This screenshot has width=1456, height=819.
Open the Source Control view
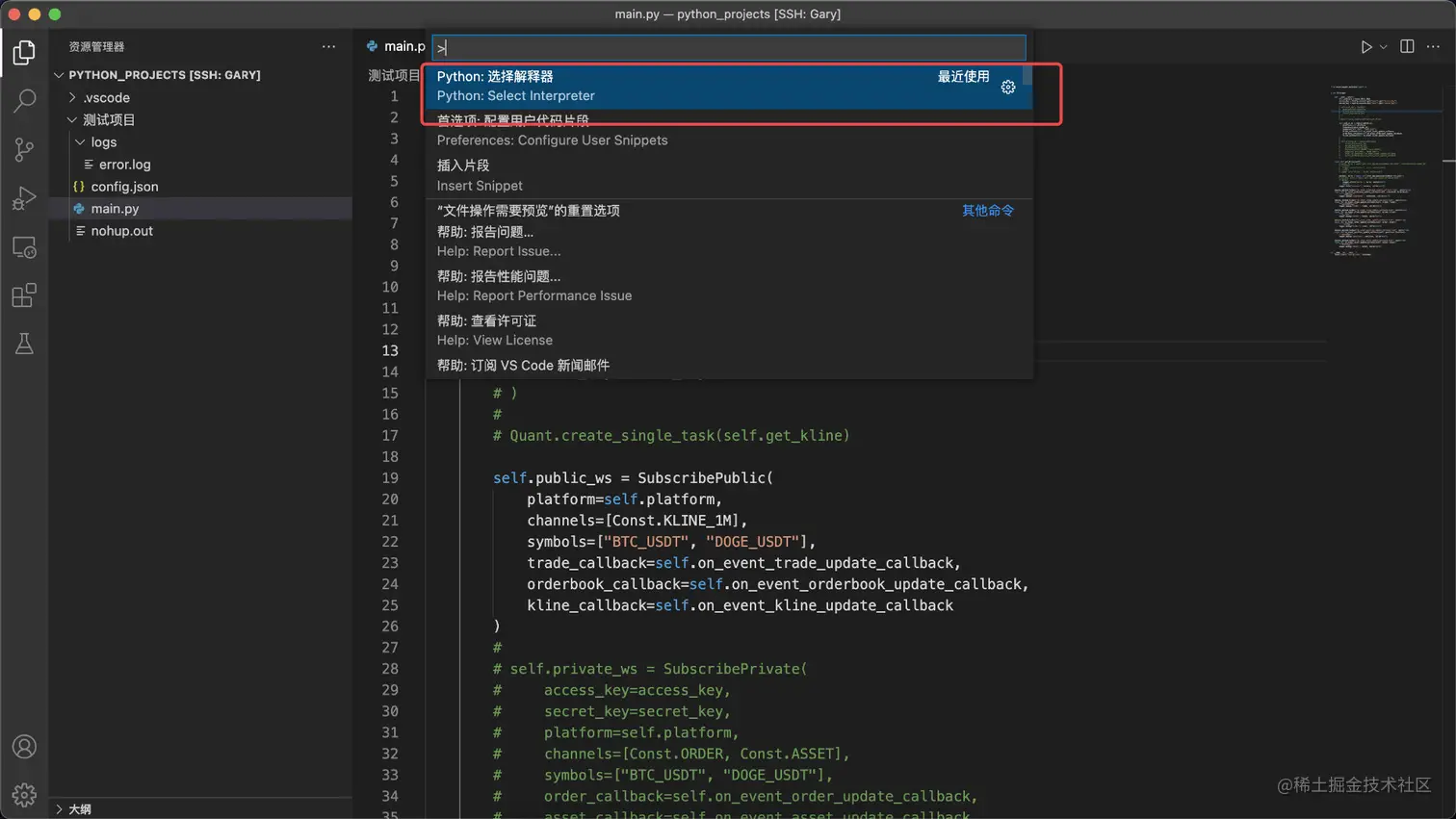click(x=24, y=149)
